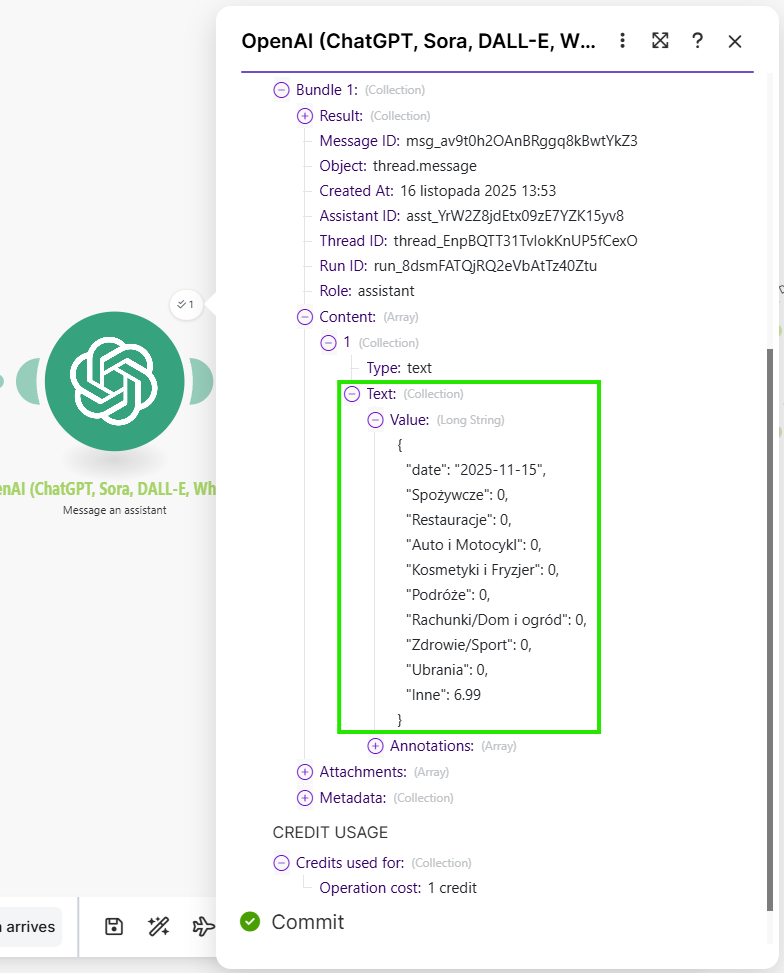This screenshot has width=784, height=973.
Task: Click the CREDIT USAGE heading
Action: point(330,832)
